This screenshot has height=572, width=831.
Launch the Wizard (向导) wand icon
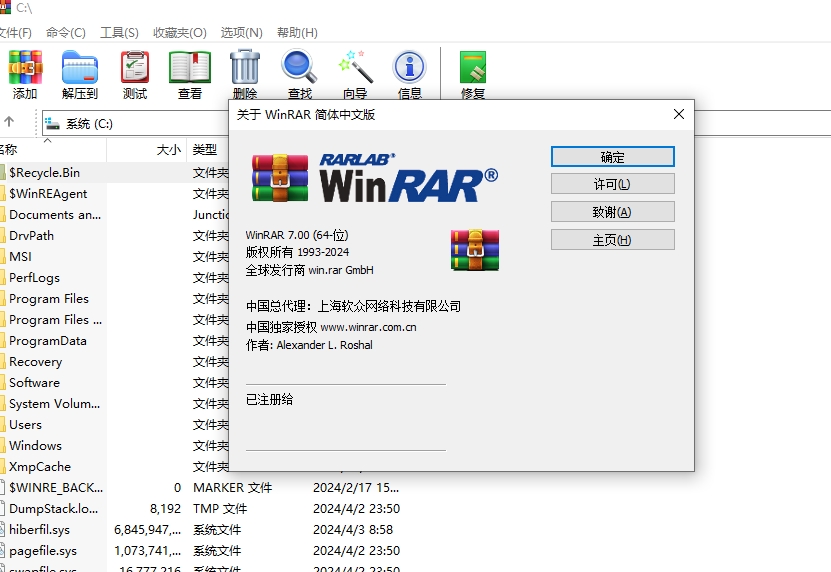(355, 67)
